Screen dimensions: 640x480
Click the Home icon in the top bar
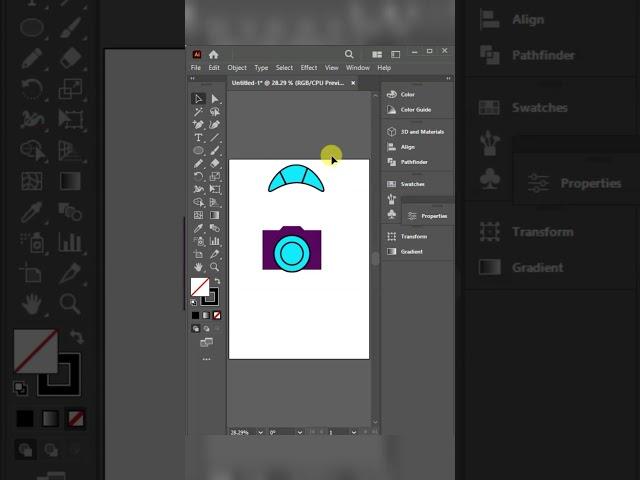tap(213, 54)
